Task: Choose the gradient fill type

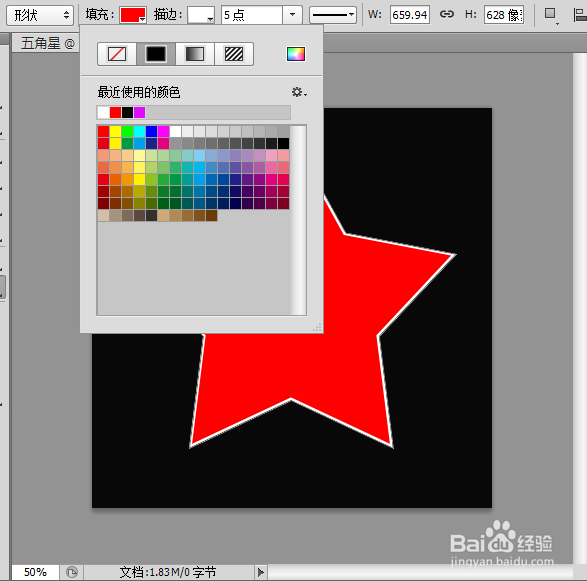Action: pyautogui.click(x=195, y=54)
